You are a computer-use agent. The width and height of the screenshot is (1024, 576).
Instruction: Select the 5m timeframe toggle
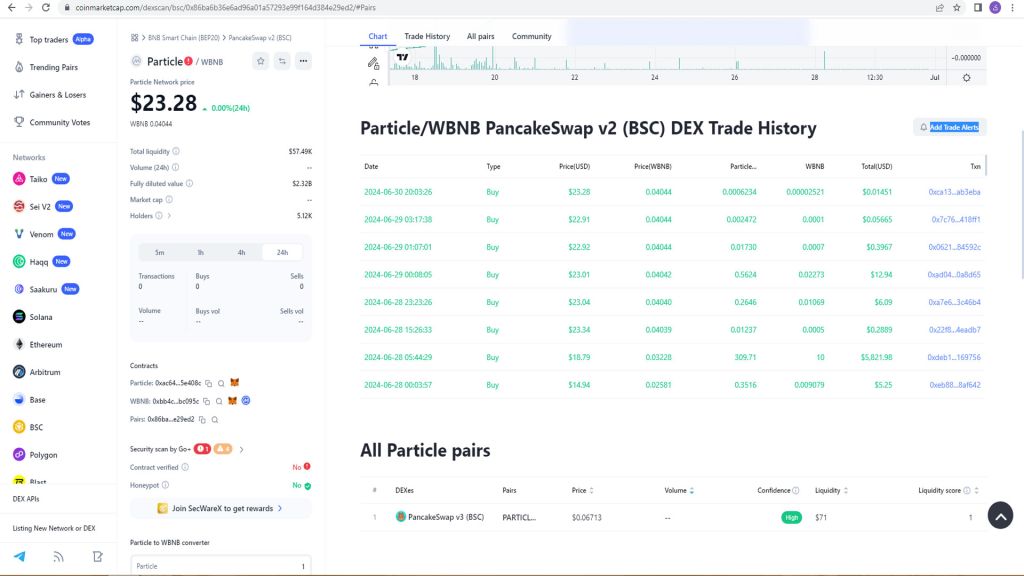159,252
